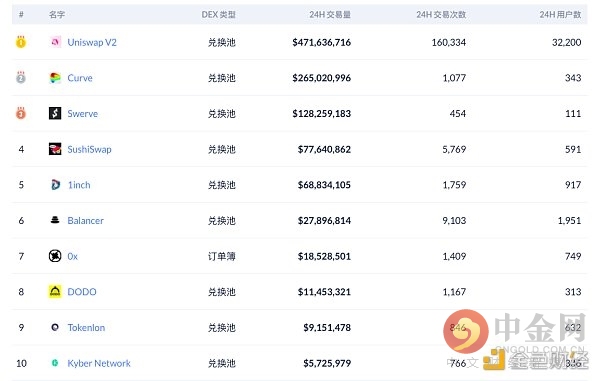
Task: Click the Tokenlon ring logo icon
Action: 55,327
